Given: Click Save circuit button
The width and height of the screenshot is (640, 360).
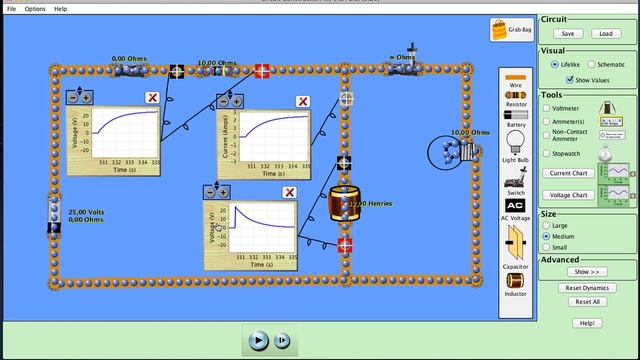Looking at the screenshot, I should 568,33.
